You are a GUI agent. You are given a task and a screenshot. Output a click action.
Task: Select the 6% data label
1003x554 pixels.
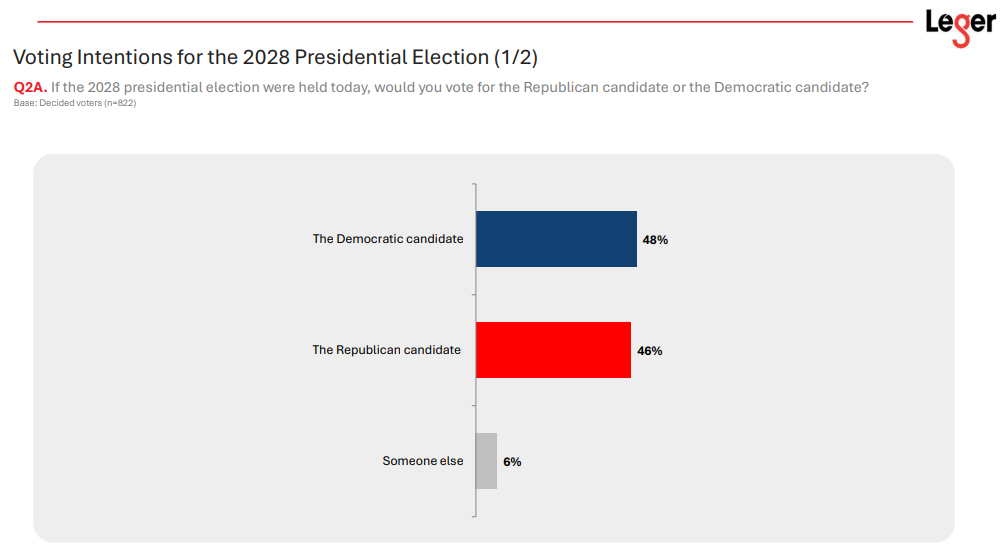pyautogui.click(x=512, y=462)
